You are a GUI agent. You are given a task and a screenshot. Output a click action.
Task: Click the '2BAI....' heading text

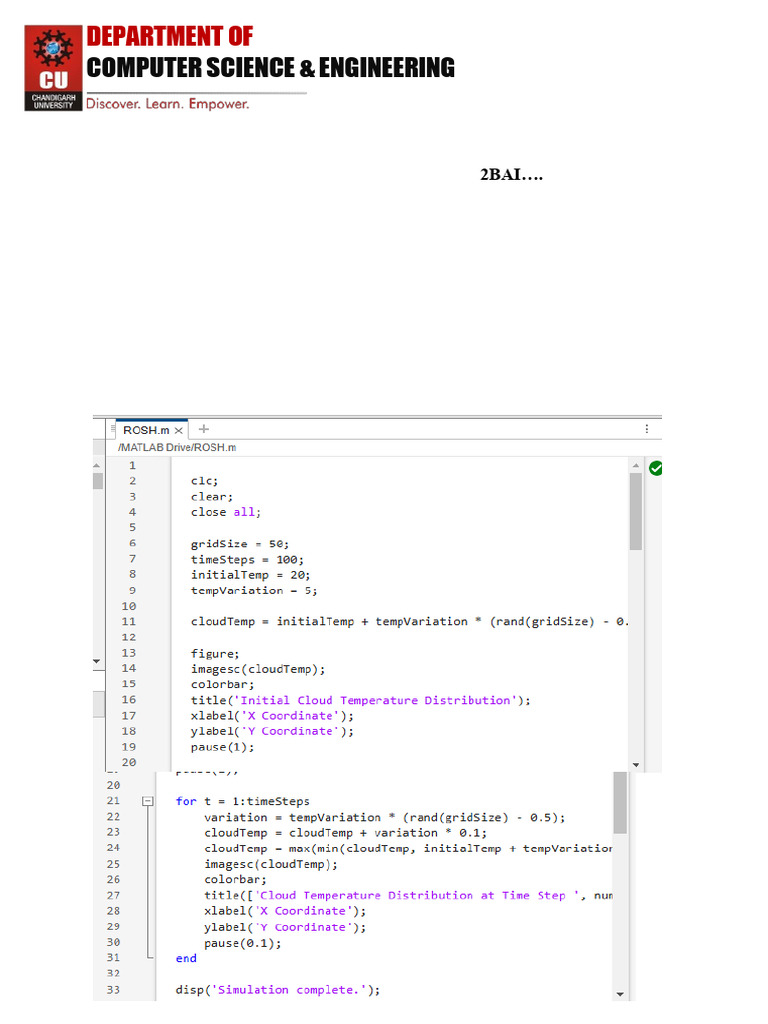(x=511, y=175)
